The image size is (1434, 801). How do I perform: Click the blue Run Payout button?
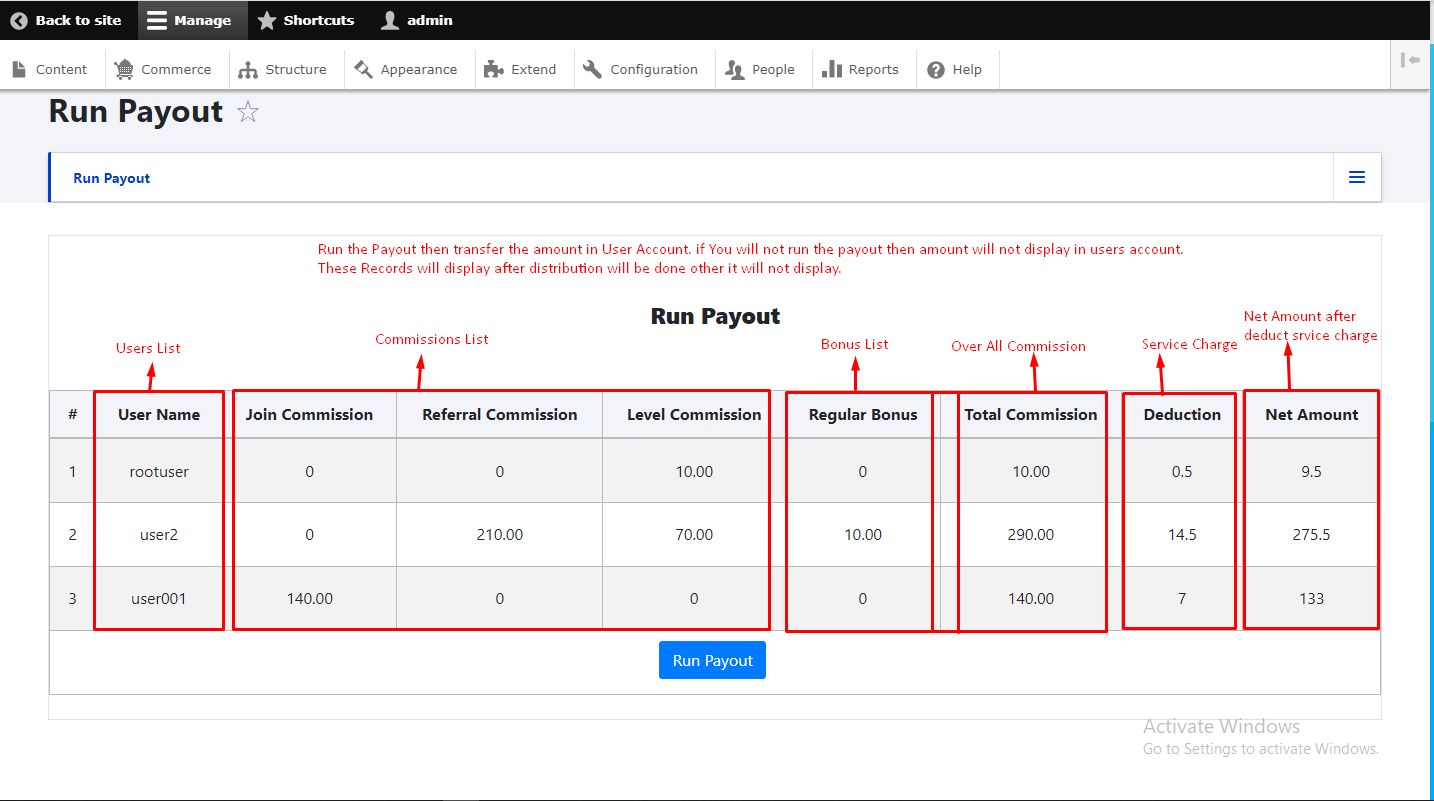point(712,660)
